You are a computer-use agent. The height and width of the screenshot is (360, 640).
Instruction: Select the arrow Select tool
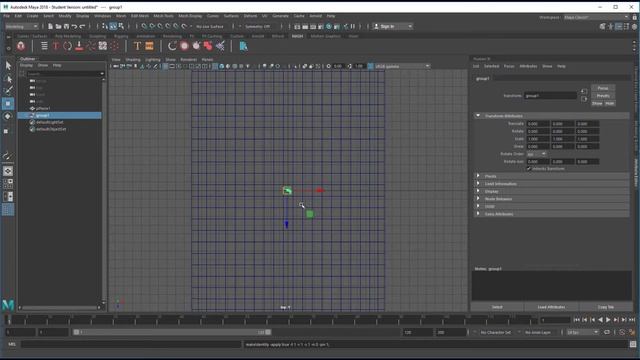coord(8,65)
